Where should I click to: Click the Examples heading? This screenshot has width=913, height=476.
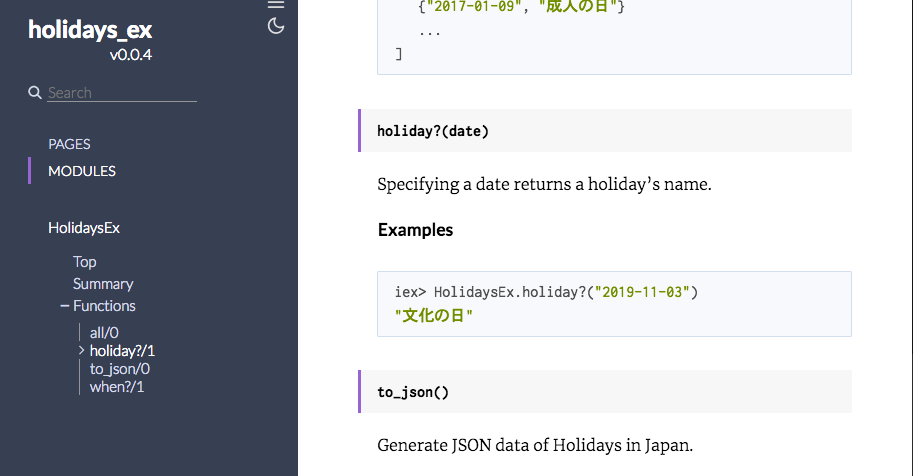415,230
